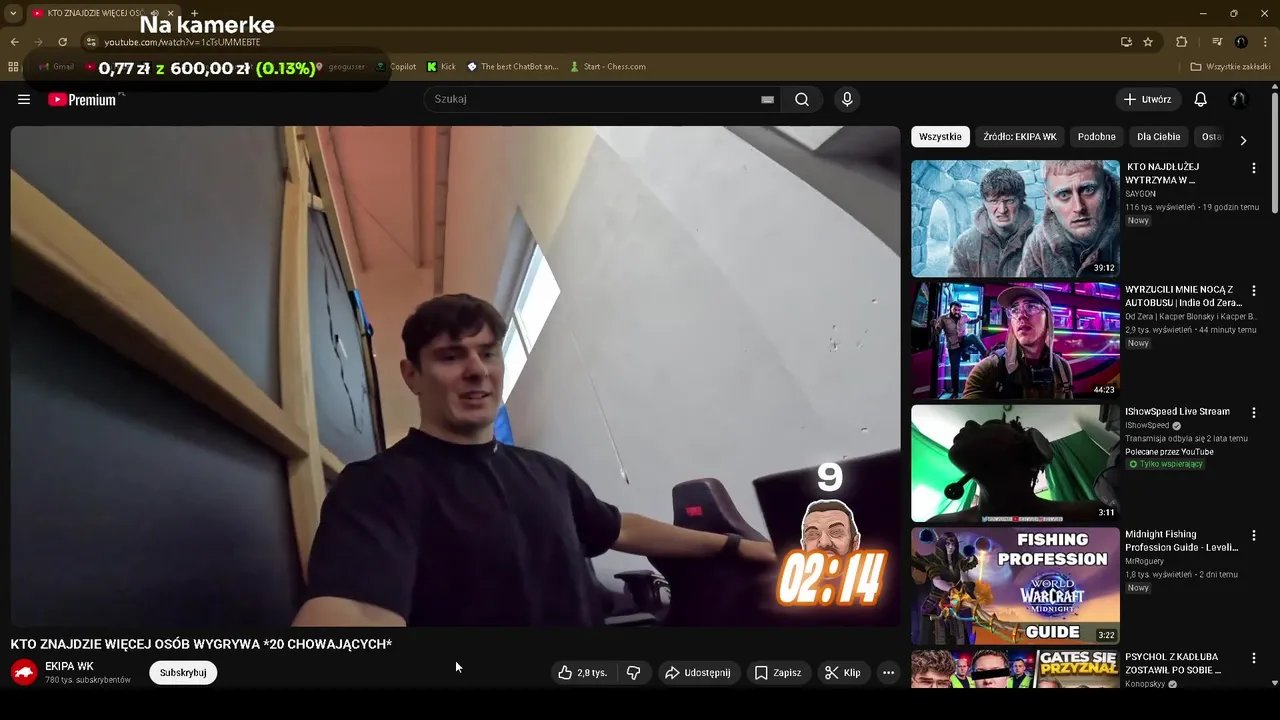Open Start - Chess.com bookmark
The height and width of the screenshot is (720, 1280).
click(x=608, y=67)
